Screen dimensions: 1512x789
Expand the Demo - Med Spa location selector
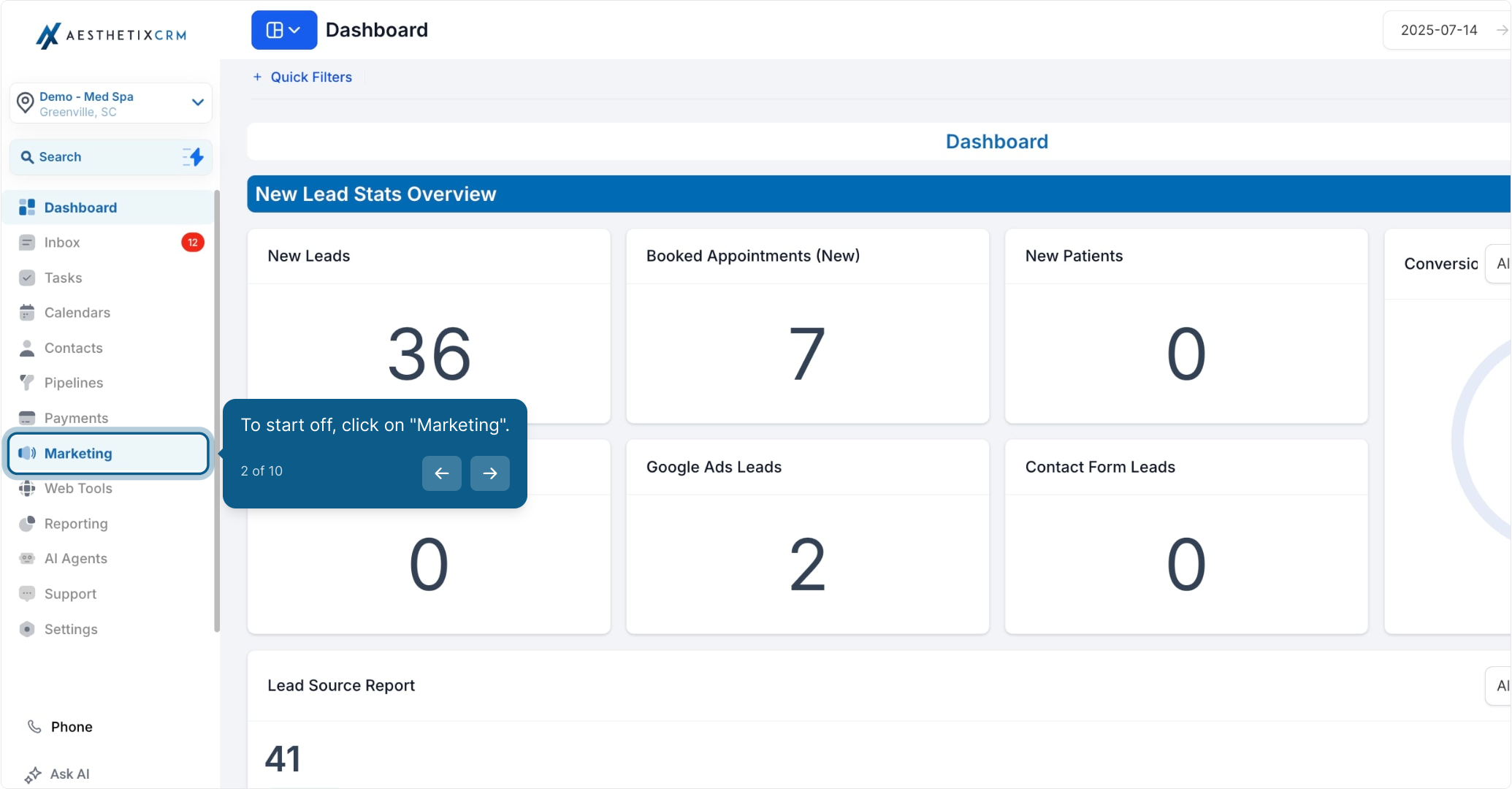[x=111, y=103]
